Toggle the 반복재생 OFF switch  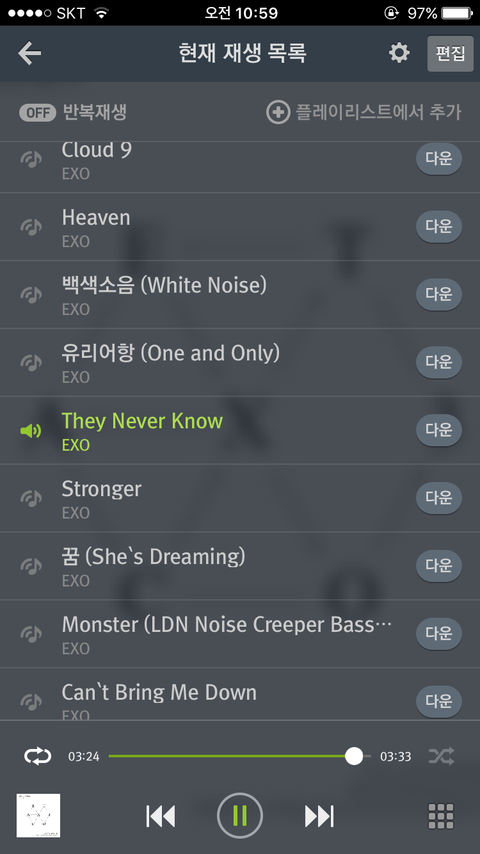coord(38,113)
